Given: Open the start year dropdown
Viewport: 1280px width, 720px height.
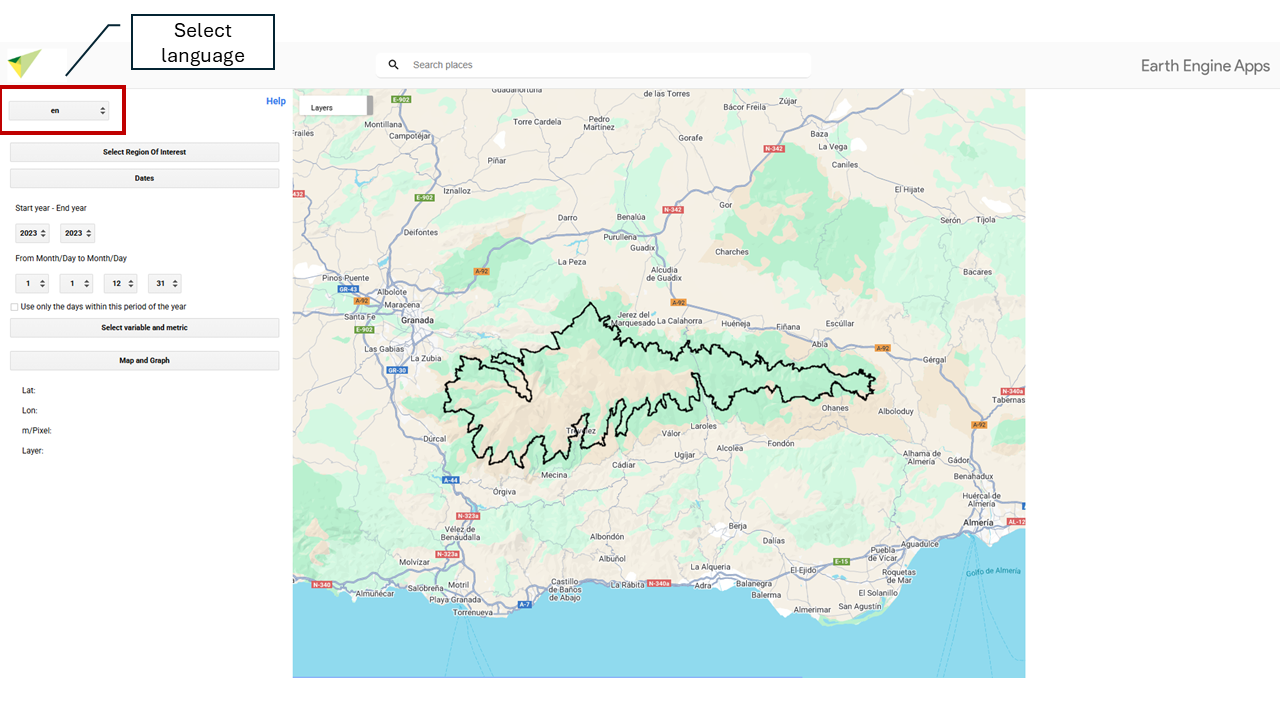Looking at the screenshot, I should click(x=32, y=233).
